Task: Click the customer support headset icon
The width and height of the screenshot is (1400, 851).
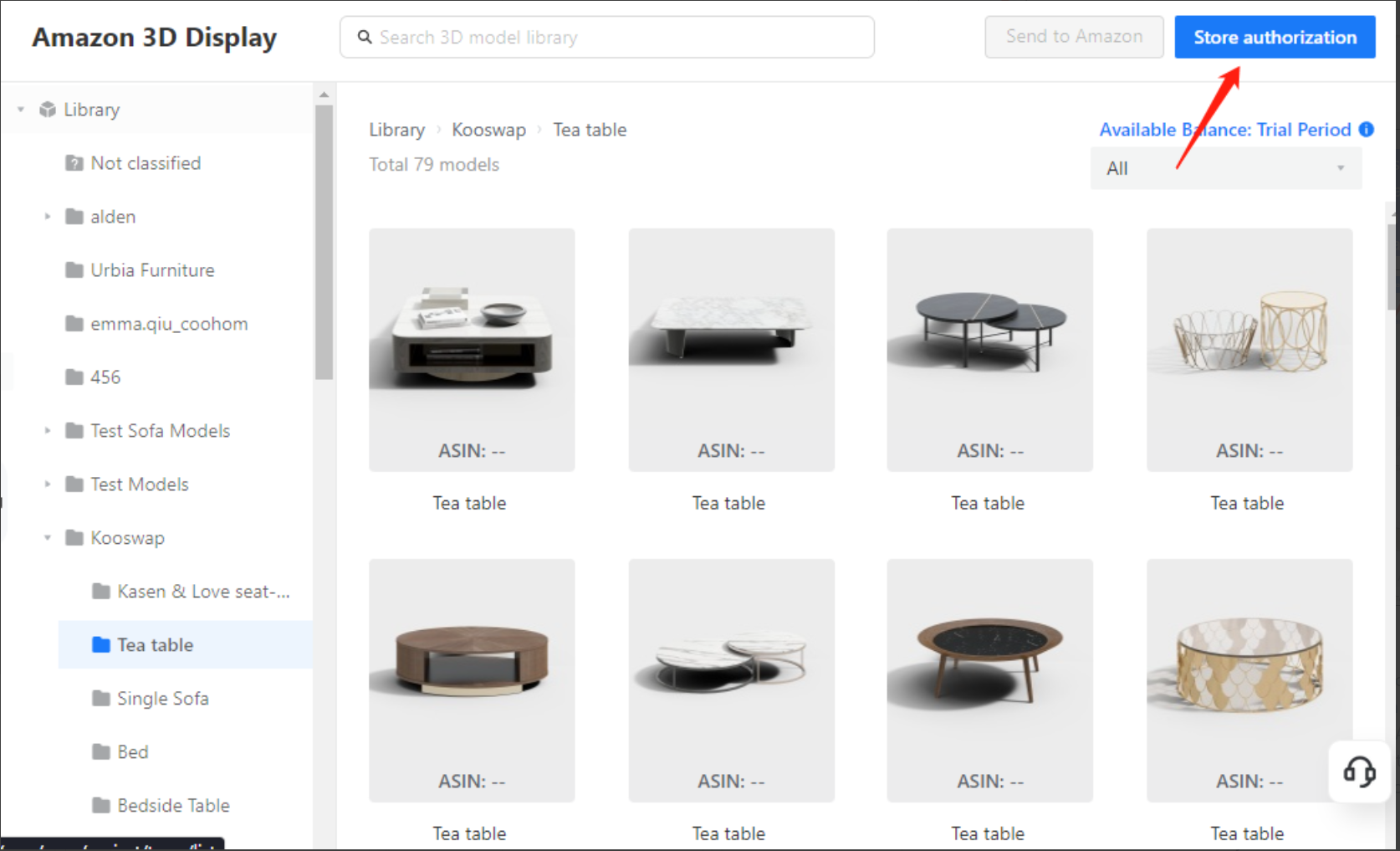Action: pos(1359,772)
